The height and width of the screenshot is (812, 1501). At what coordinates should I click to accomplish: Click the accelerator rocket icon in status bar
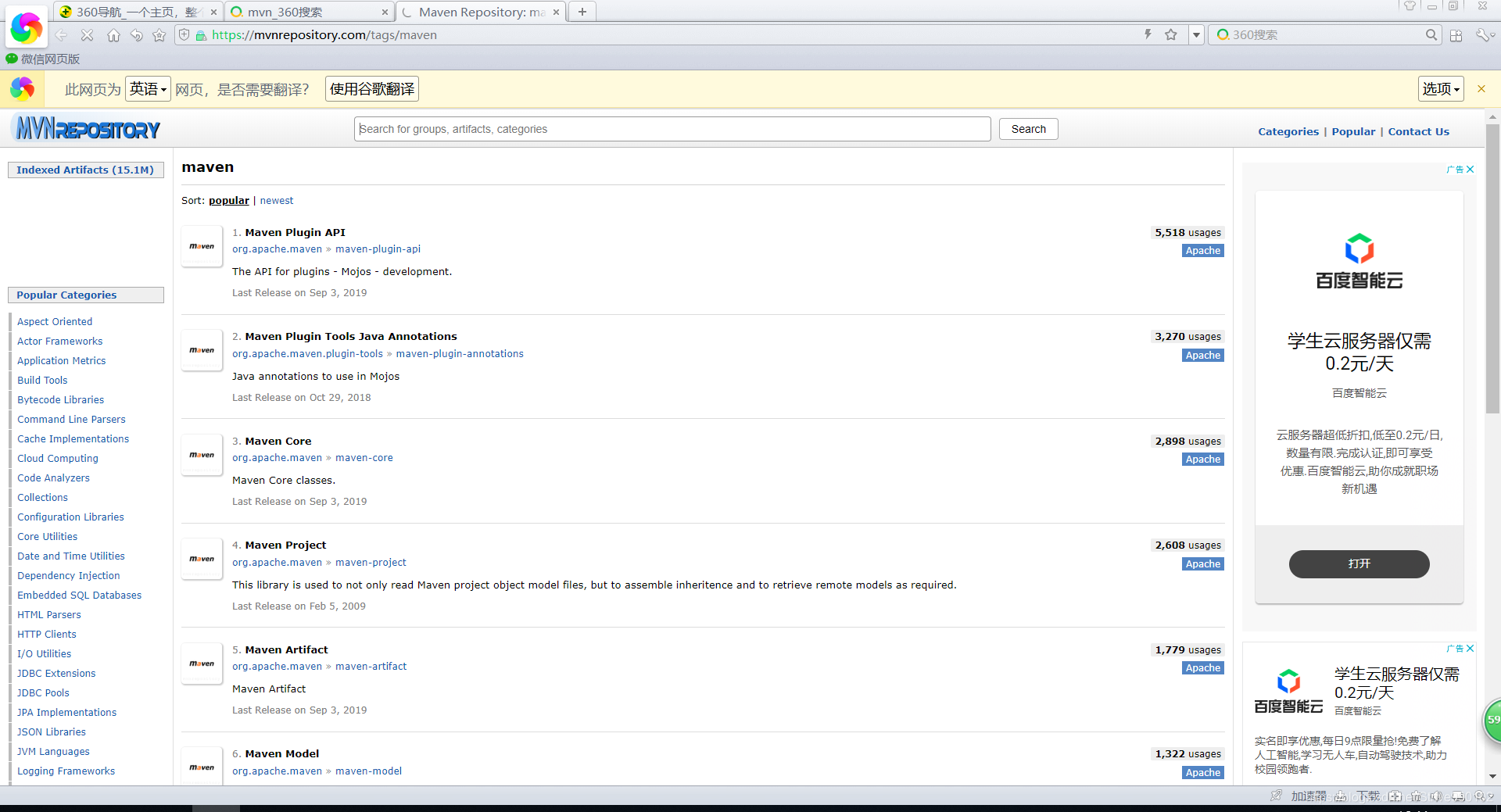click(x=1276, y=796)
